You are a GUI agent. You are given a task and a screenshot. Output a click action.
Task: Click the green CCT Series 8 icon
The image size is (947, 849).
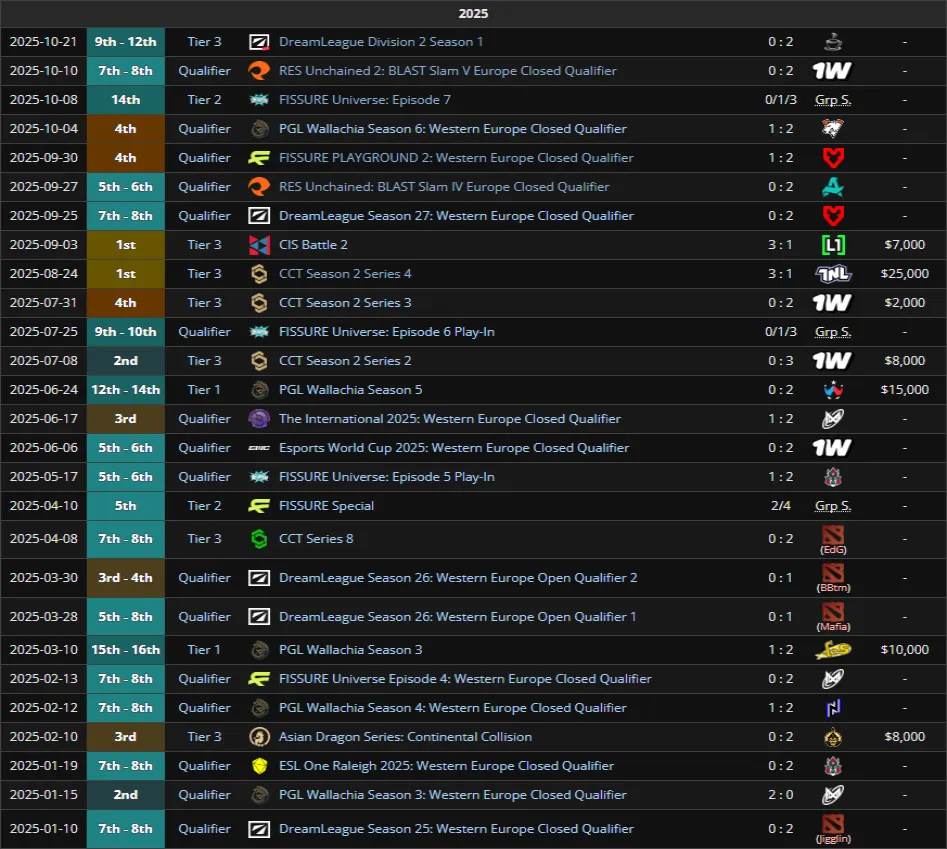(x=259, y=539)
